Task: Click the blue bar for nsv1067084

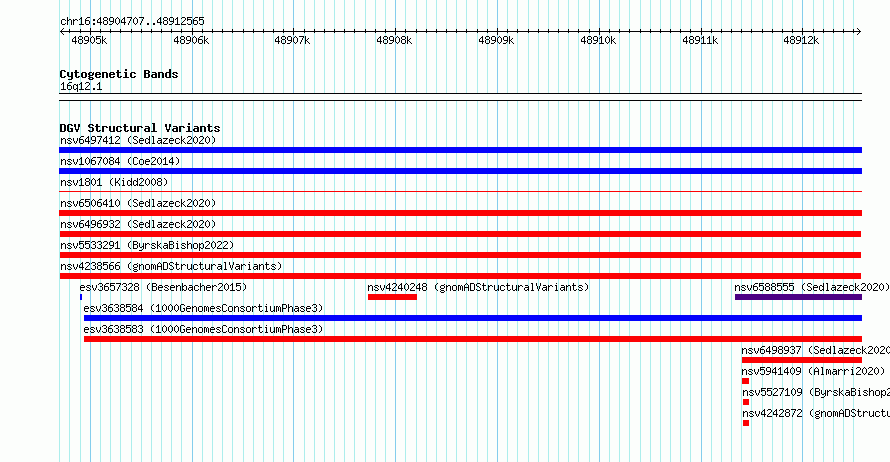Action: tap(460, 171)
